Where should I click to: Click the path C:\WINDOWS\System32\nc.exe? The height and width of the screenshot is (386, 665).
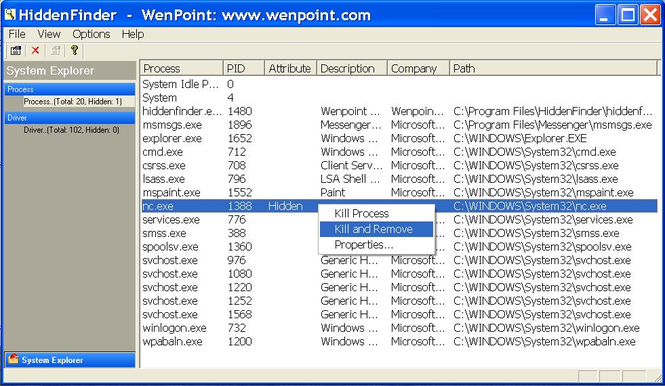point(530,206)
